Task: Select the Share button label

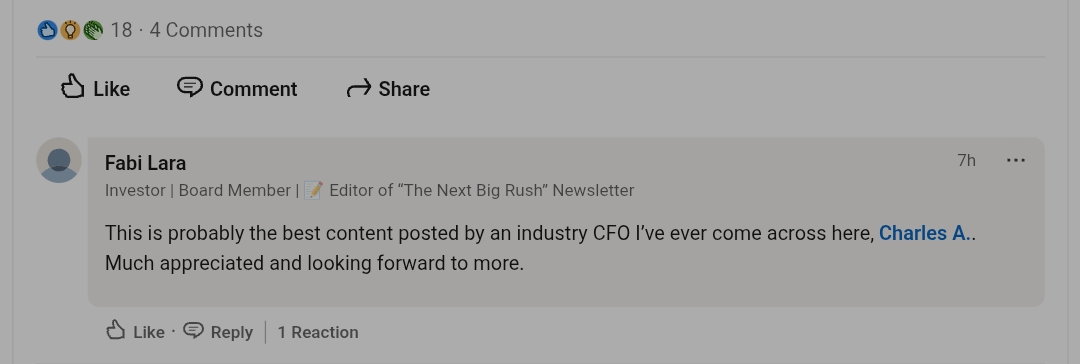Action: 404,89
